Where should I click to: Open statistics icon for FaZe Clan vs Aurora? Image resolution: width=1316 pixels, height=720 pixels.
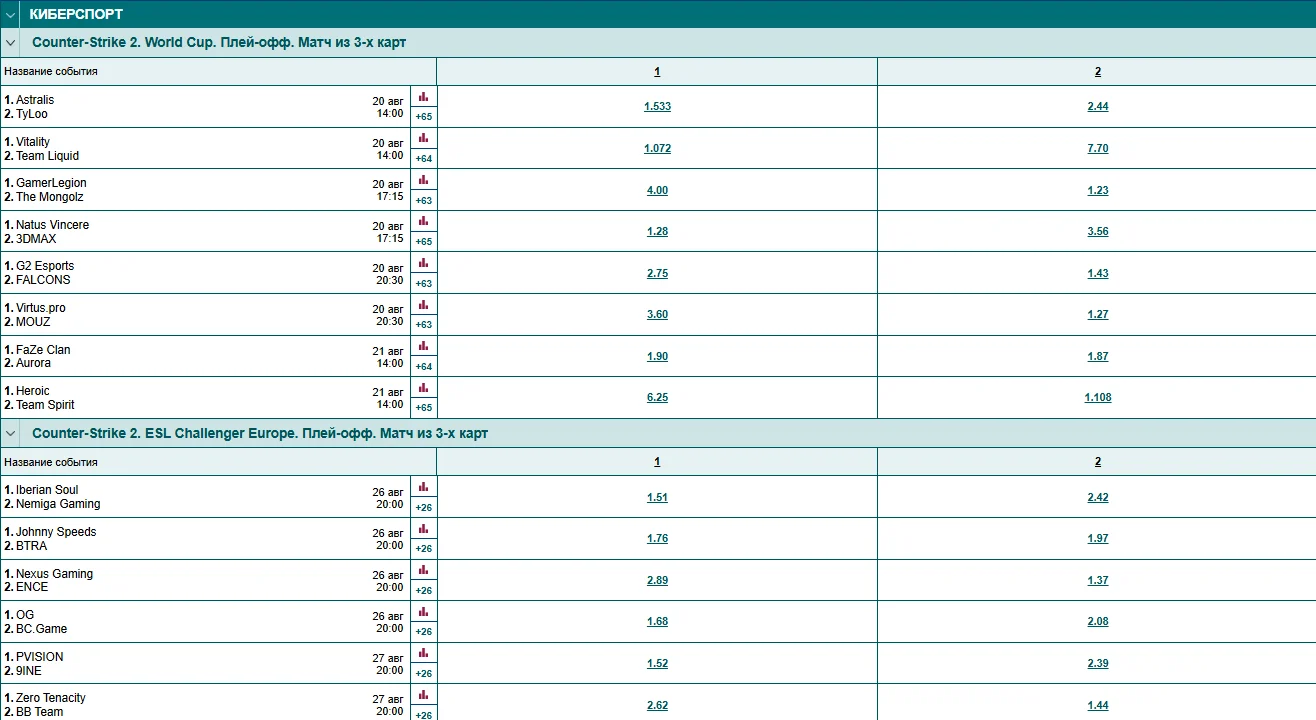pos(423,347)
